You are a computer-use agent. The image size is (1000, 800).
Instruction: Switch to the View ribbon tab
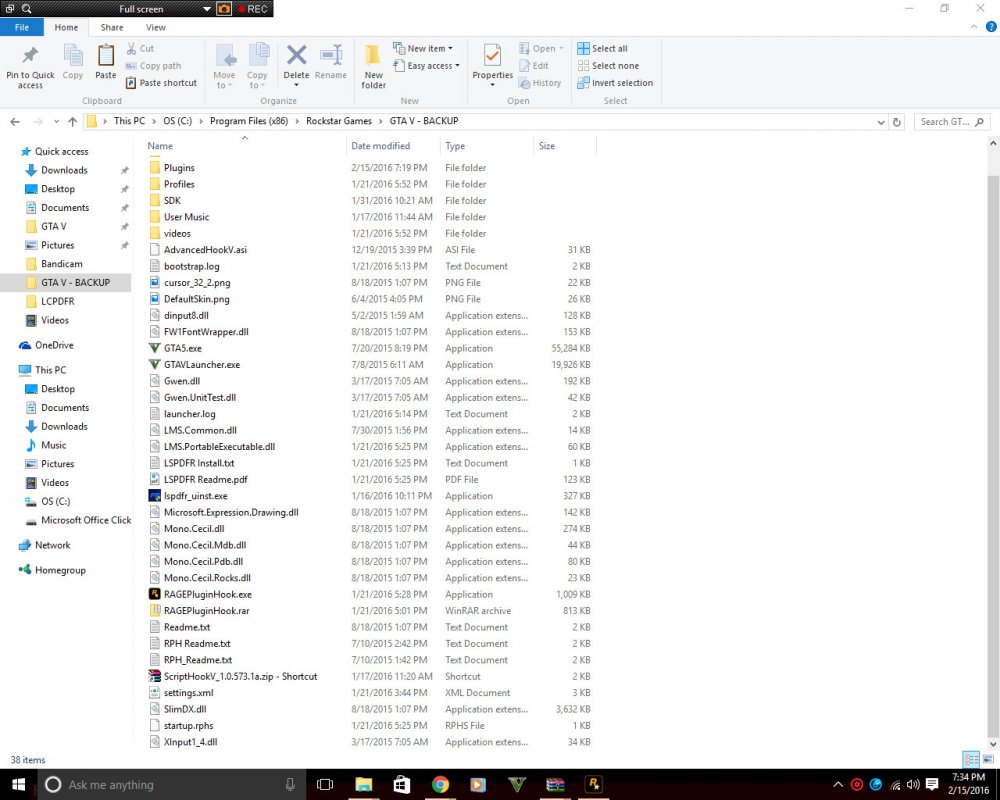pyautogui.click(x=156, y=27)
